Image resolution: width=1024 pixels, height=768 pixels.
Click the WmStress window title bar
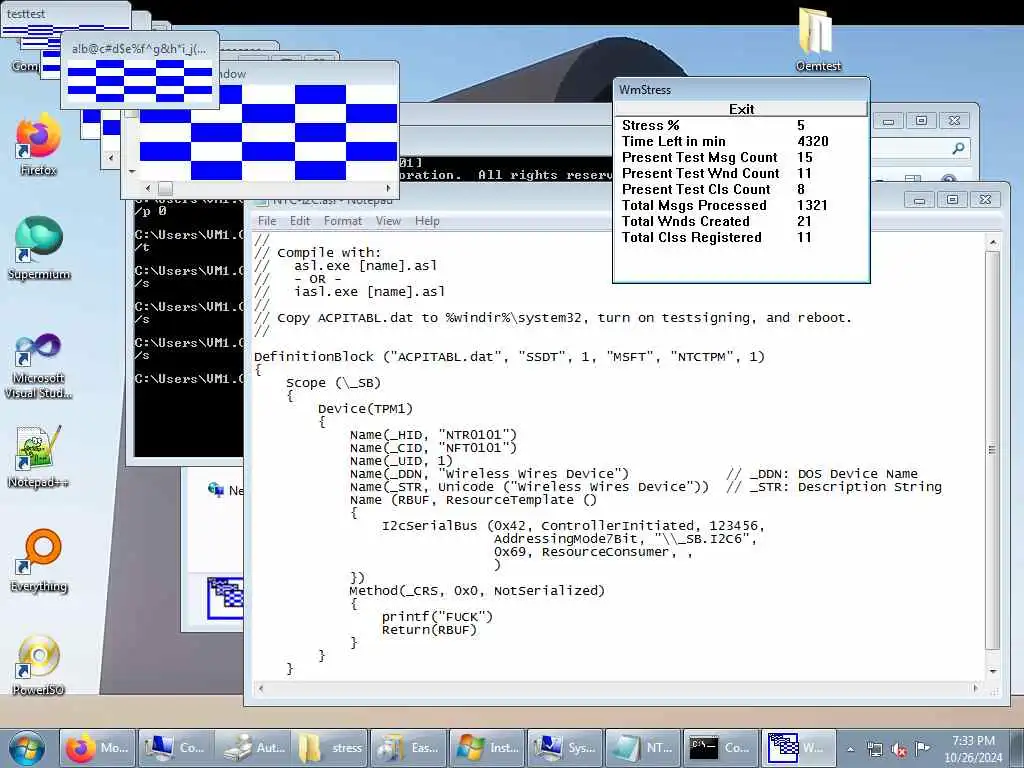pos(741,89)
